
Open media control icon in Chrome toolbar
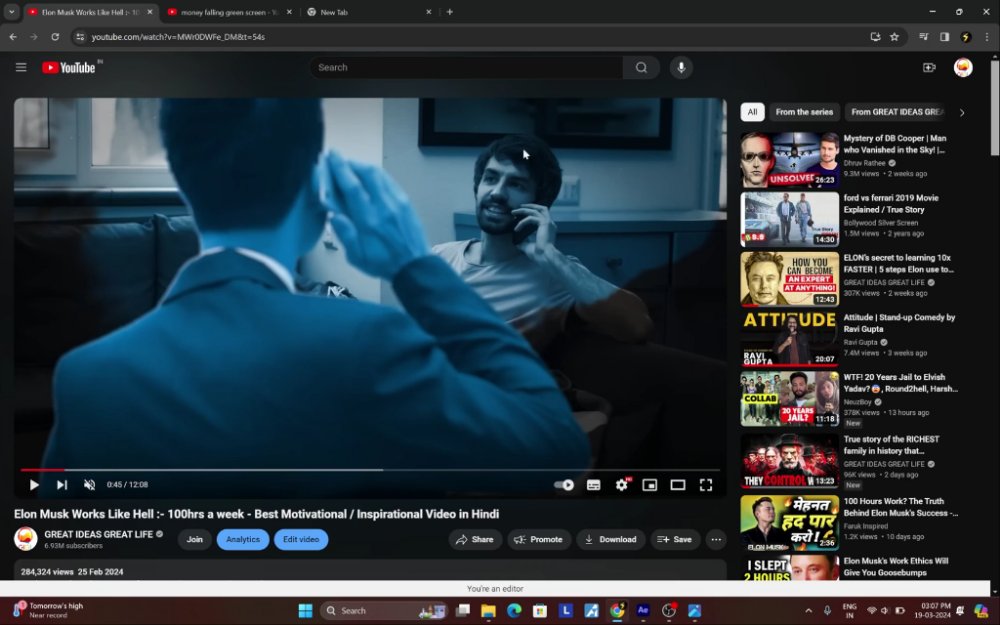923,37
